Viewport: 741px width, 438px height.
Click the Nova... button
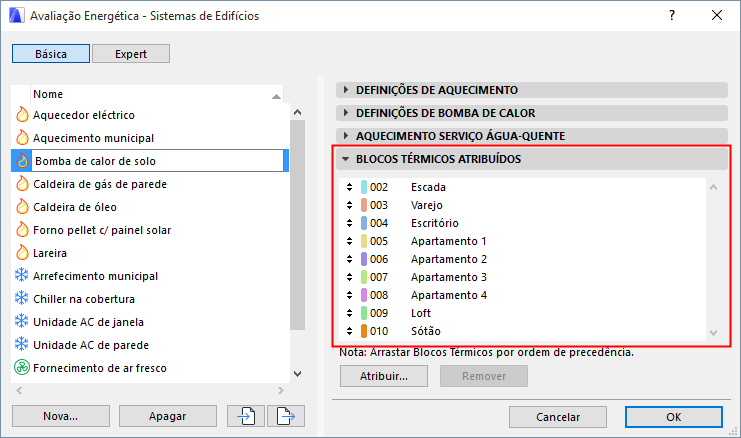click(x=60, y=415)
